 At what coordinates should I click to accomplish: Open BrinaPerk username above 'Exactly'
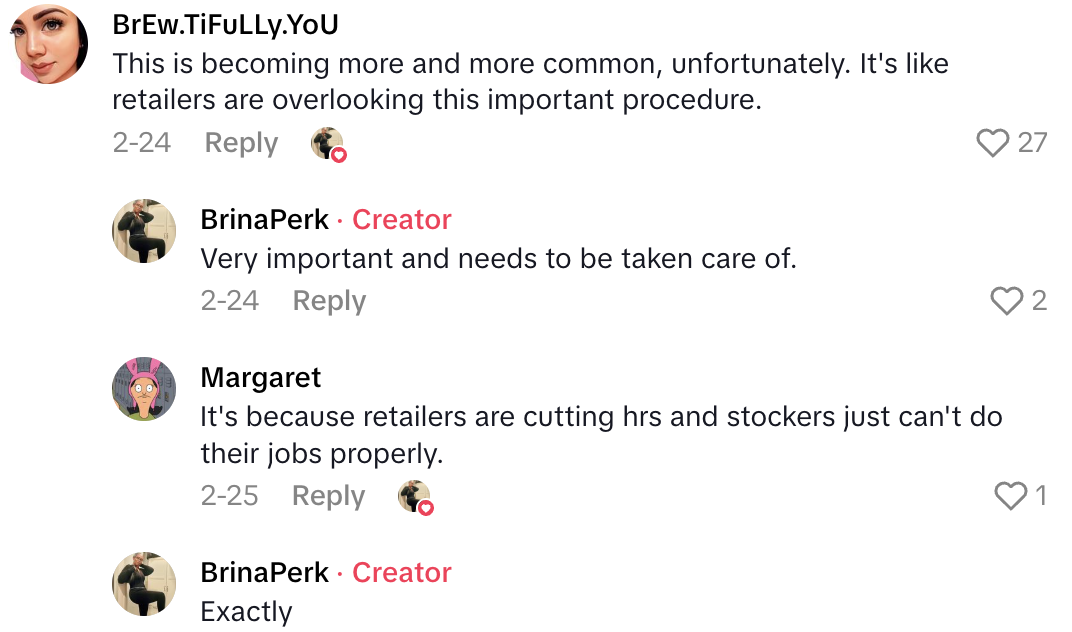point(264,573)
